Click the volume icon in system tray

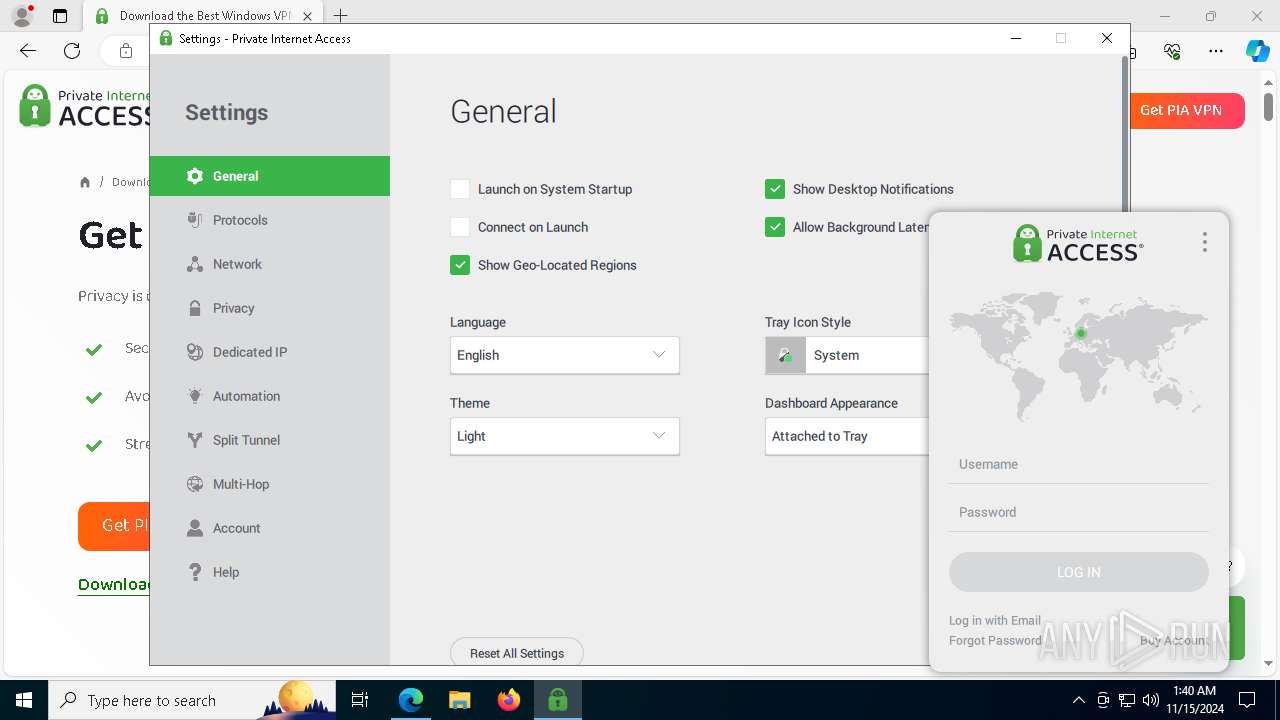tap(1151, 700)
